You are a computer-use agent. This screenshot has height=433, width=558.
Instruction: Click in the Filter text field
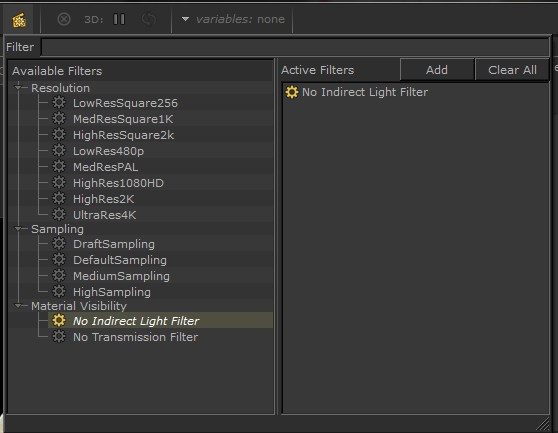295,47
